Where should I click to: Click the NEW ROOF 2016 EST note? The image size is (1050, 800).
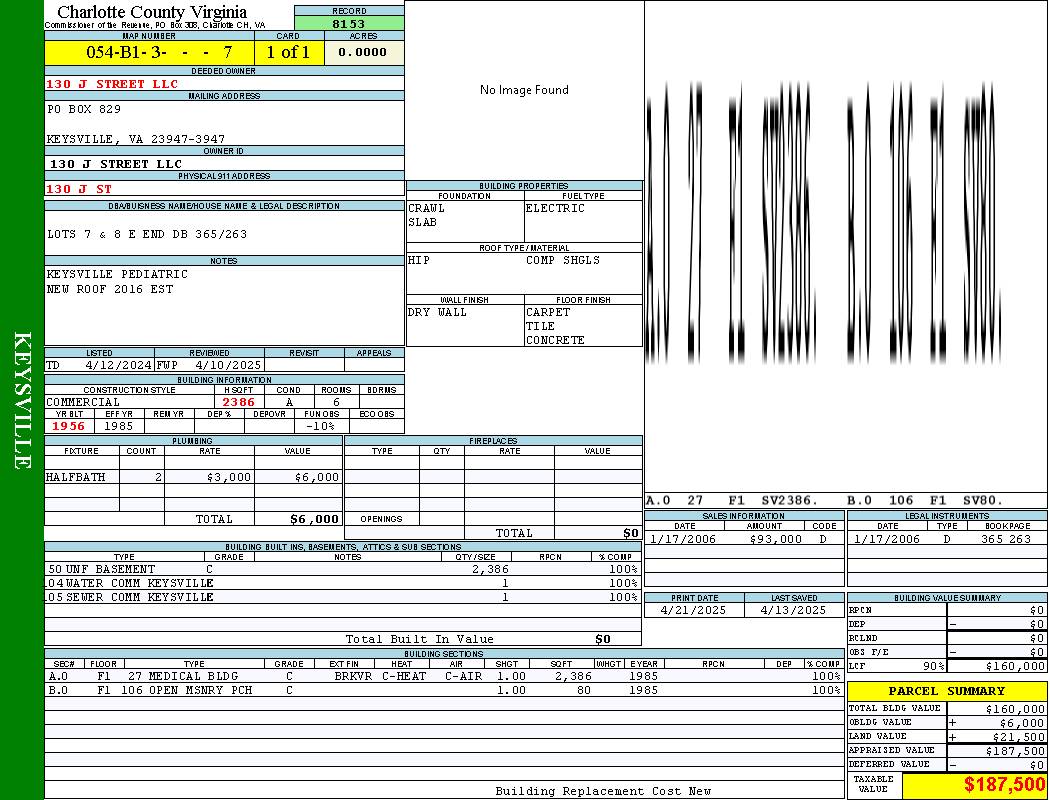(110, 289)
